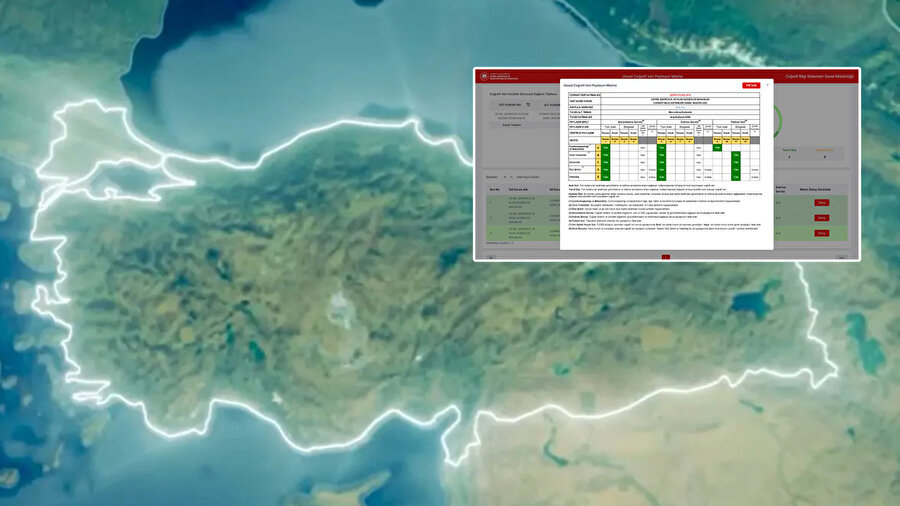The image size is (900, 506).
Task: Click the Metris Detay Görüntüle column header
Action: (821, 188)
